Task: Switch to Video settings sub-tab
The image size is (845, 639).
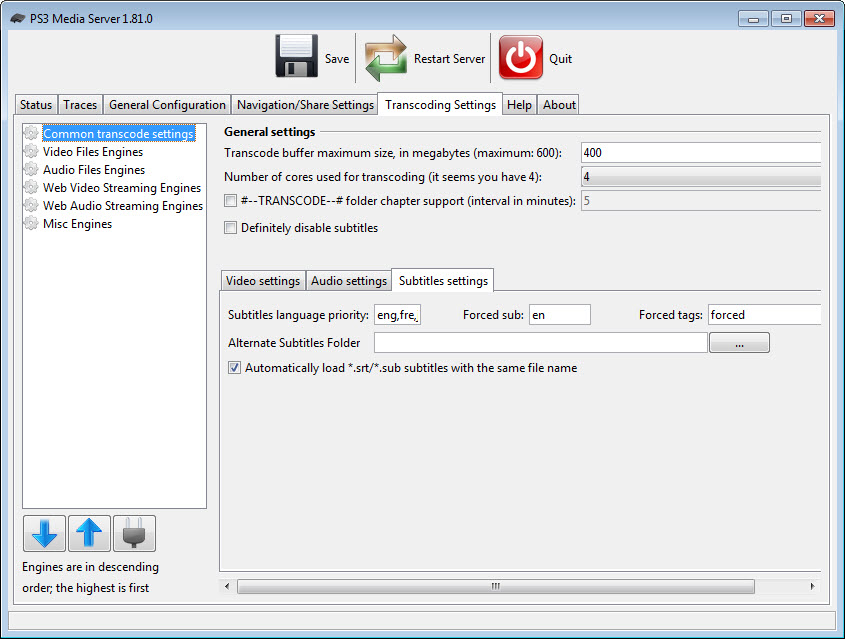Action: click(263, 281)
